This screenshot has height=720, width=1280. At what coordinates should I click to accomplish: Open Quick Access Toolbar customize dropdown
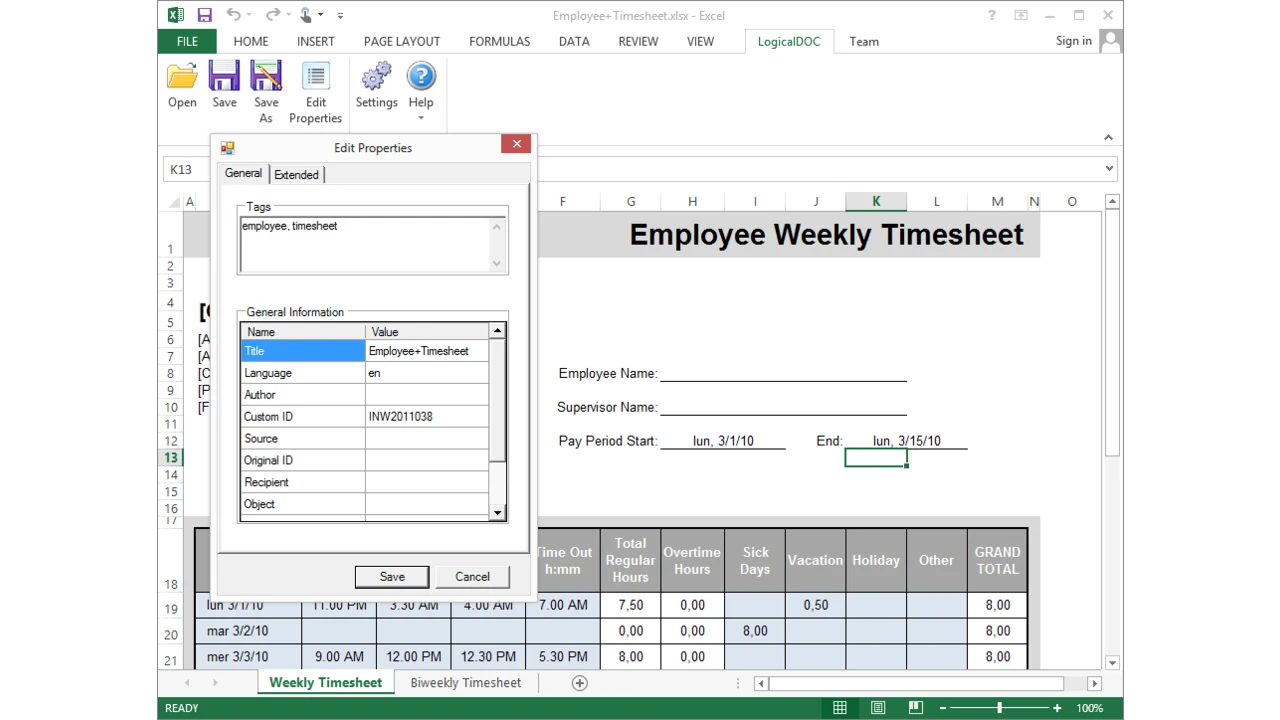[x=340, y=16]
